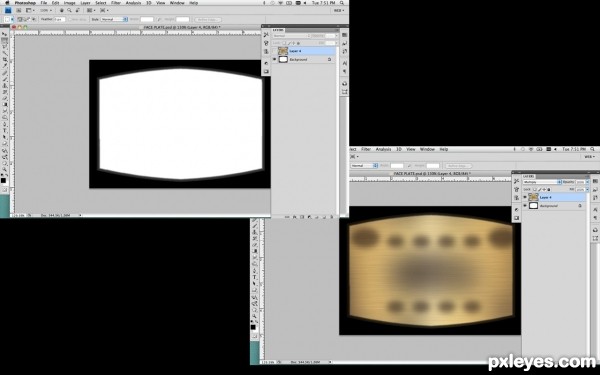Select the Type tool in upper-left toolbox
The width and height of the screenshot is (600, 375).
coord(5,130)
